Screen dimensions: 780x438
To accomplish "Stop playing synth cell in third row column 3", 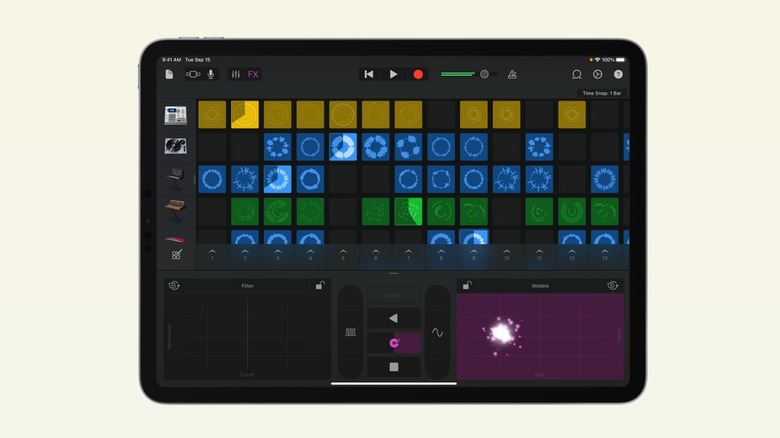I will click(x=278, y=179).
